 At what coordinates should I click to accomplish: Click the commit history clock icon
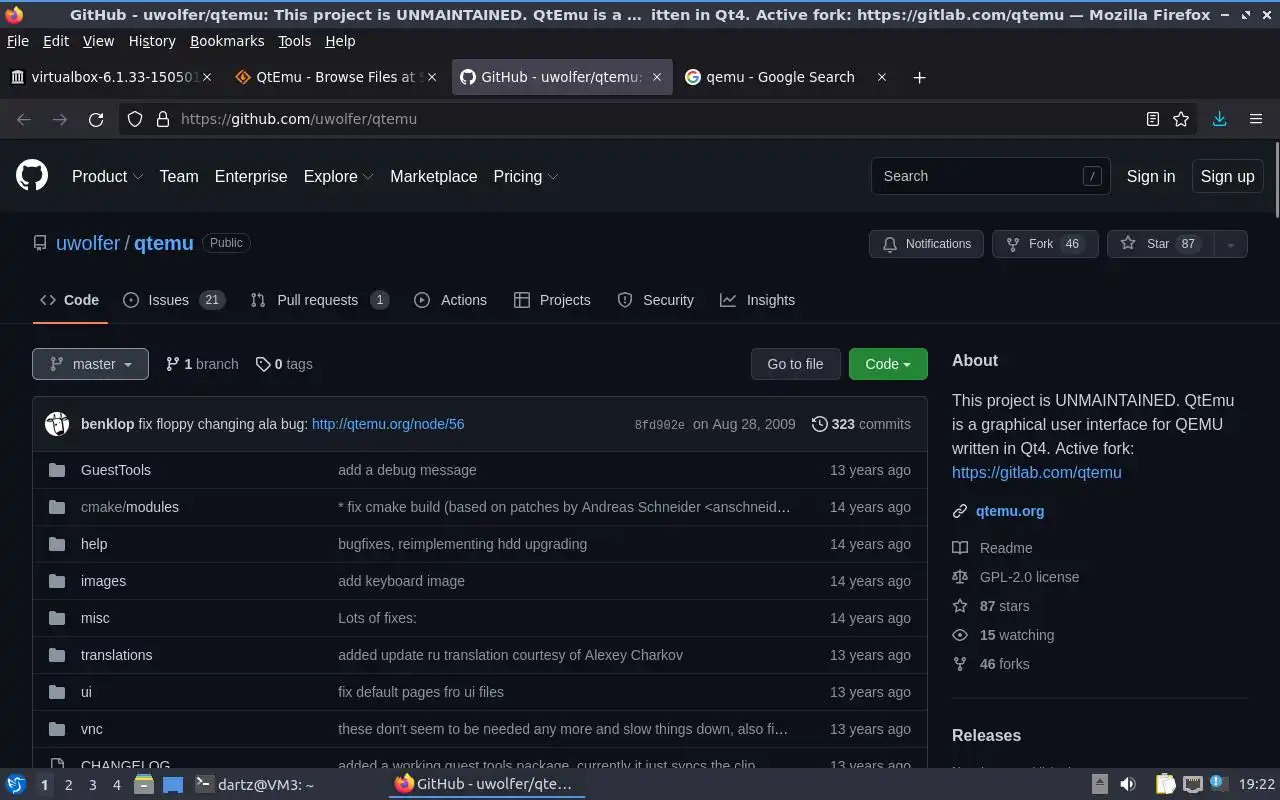pyautogui.click(x=819, y=424)
